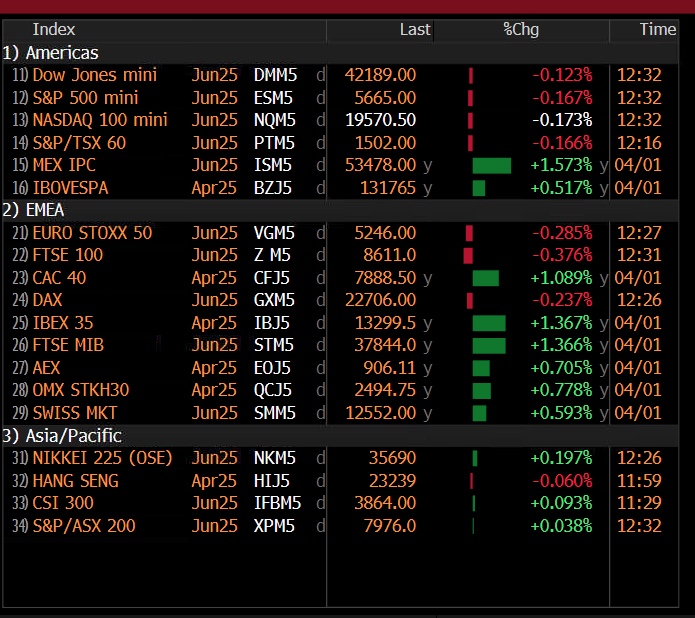Select S&P/ASX 200 index

[84, 526]
